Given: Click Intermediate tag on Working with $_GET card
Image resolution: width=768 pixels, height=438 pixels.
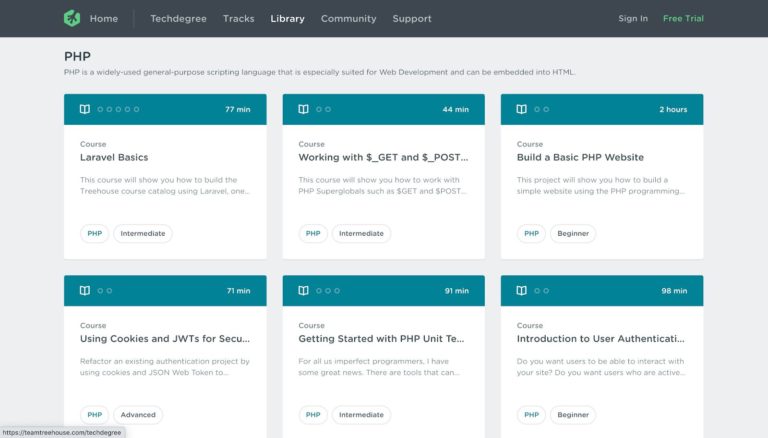Looking at the screenshot, I should [x=361, y=233].
